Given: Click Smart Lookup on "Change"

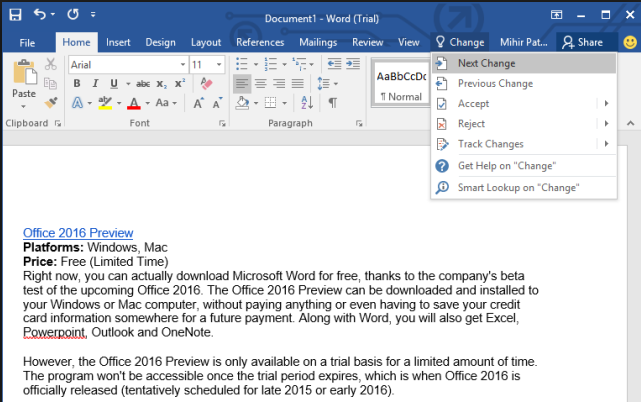Looking at the screenshot, I should pyautogui.click(x=524, y=188).
